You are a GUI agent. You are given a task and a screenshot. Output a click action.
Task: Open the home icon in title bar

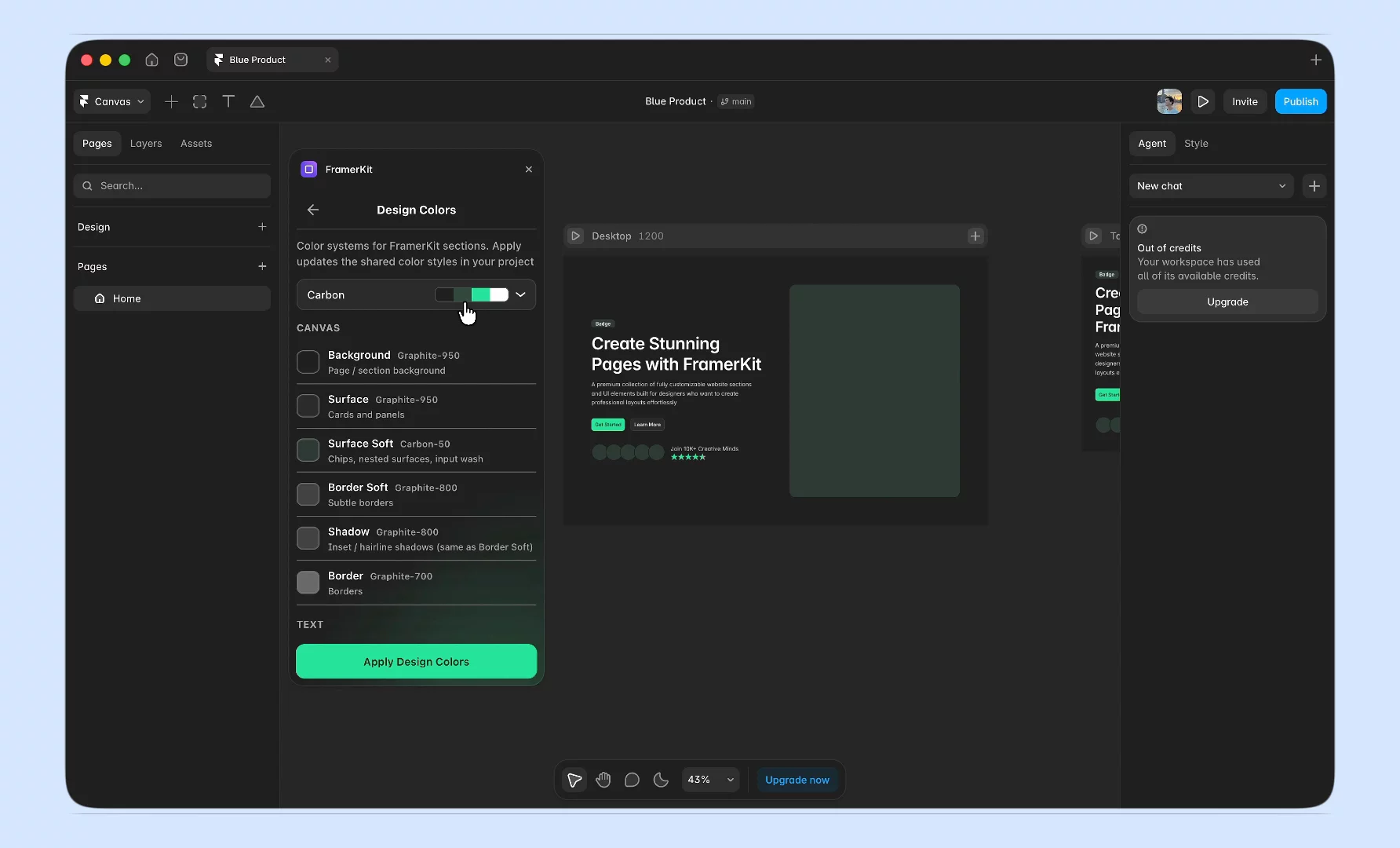coord(152,60)
